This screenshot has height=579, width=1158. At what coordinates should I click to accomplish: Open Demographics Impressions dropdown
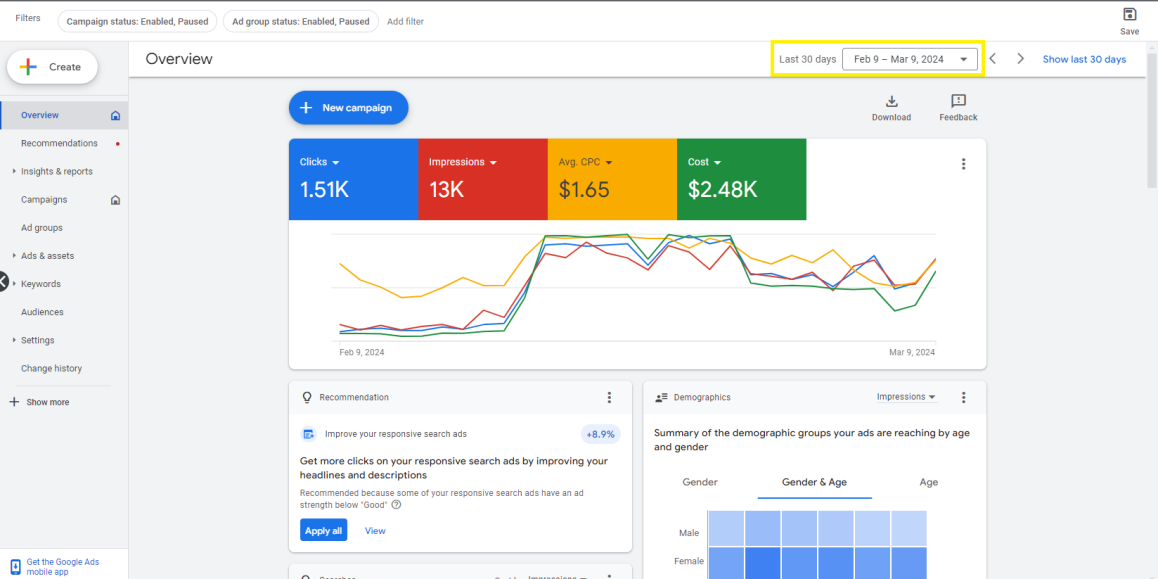[x=906, y=397]
